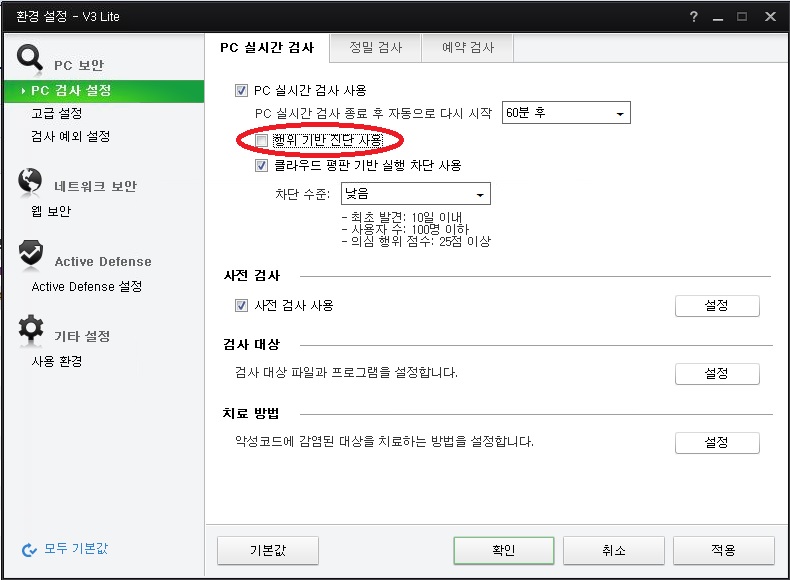Open 고급 설정 in the sidebar
790x580 pixels.
point(56,113)
